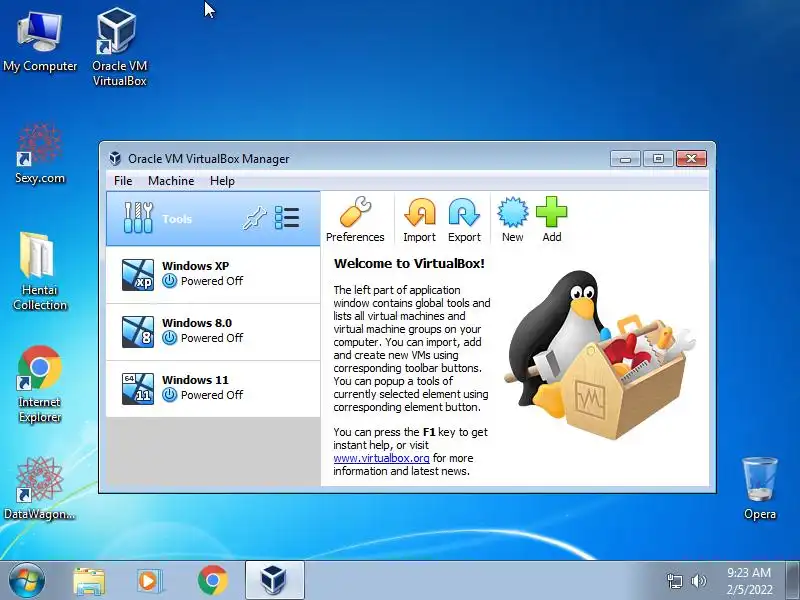This screenshot has width=800, height=600.
Task: Select the Opera recycle bin icon
Action: click(760, 488)
